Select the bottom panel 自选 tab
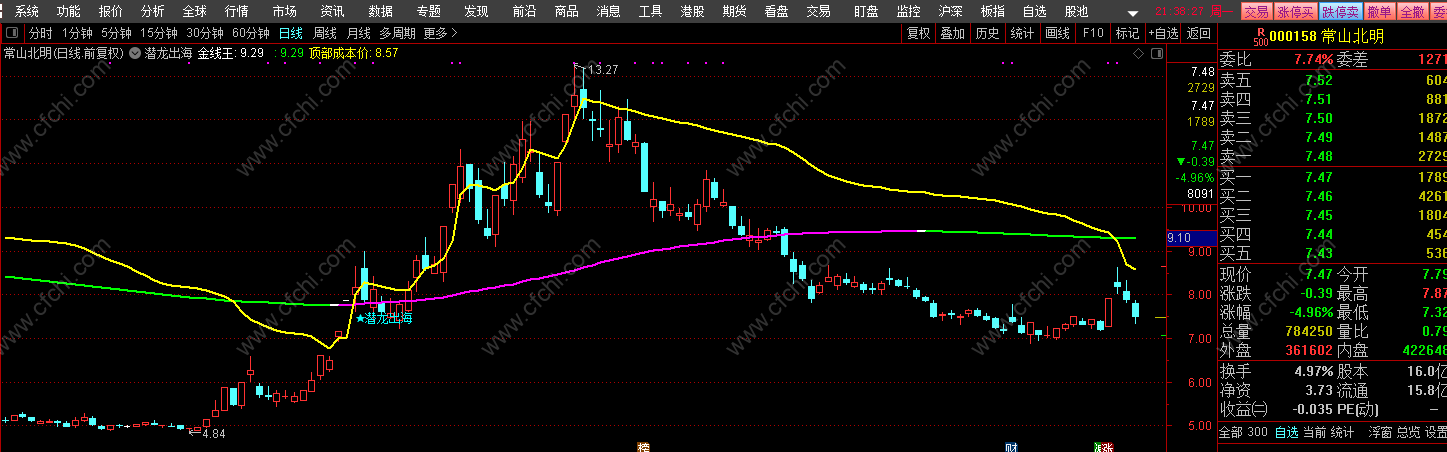This screenshot has width=1447, height=452. pyautogui.click(x=1286, y=432)
